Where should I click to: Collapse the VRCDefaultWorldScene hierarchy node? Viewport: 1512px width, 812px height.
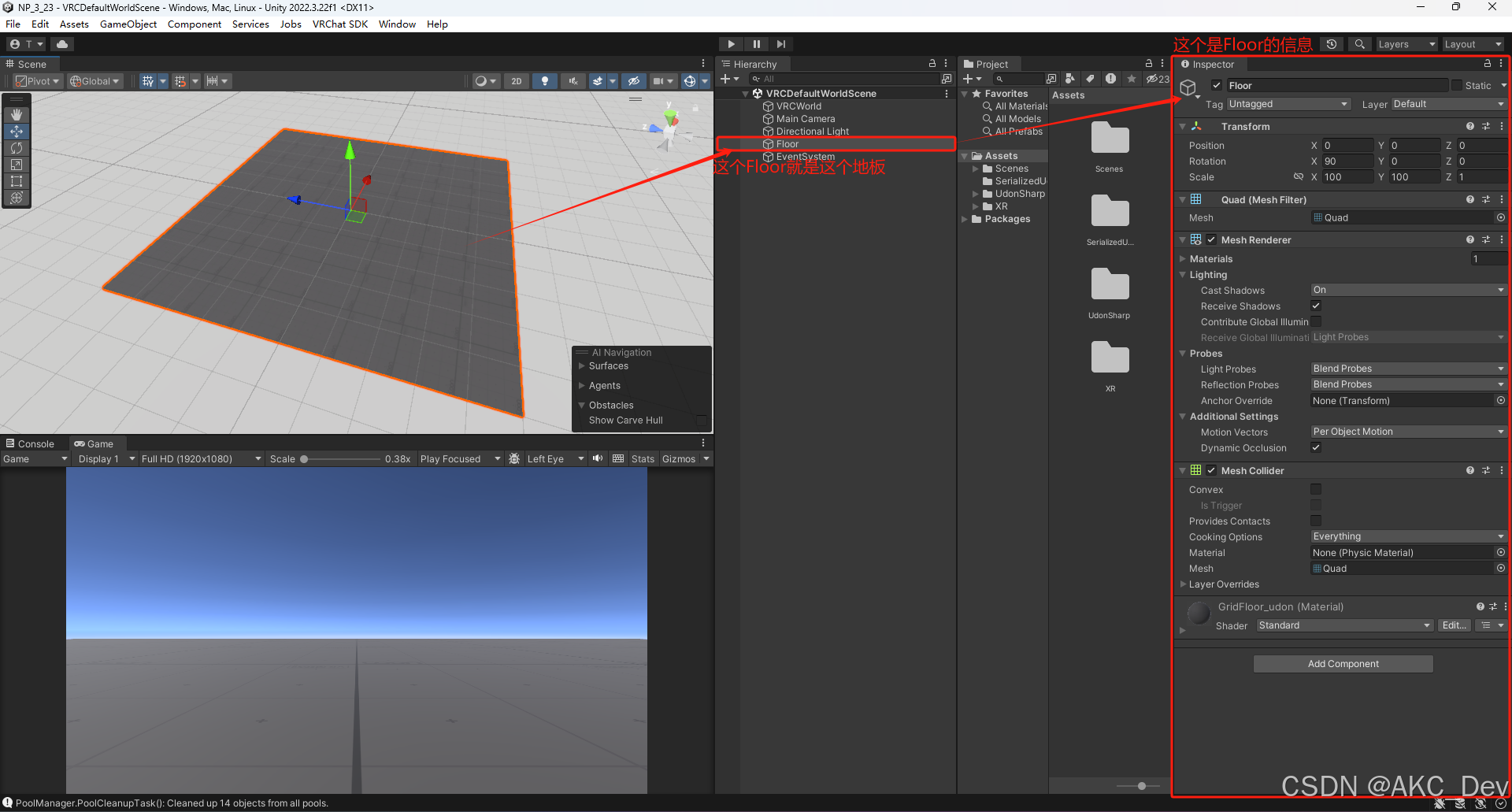pos(746,94)
